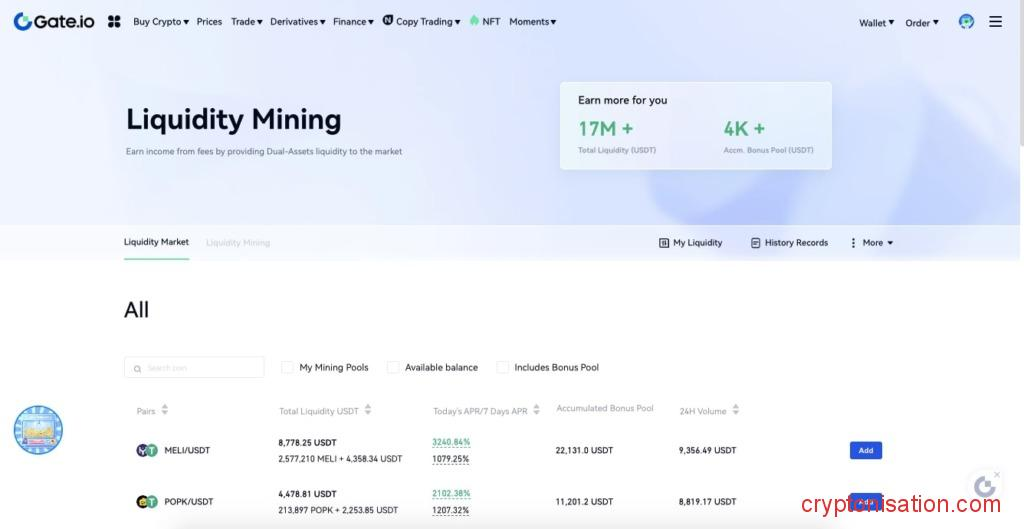
Task: Sort by Total Liquidity USDT arrows
Action: point(368,409)
